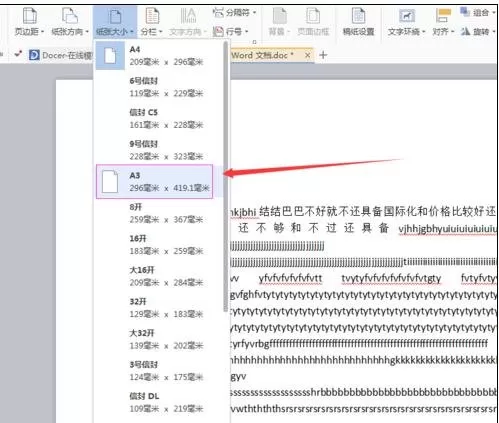Open the 旋转 rotate dropdown

click(x=478, y=32)
